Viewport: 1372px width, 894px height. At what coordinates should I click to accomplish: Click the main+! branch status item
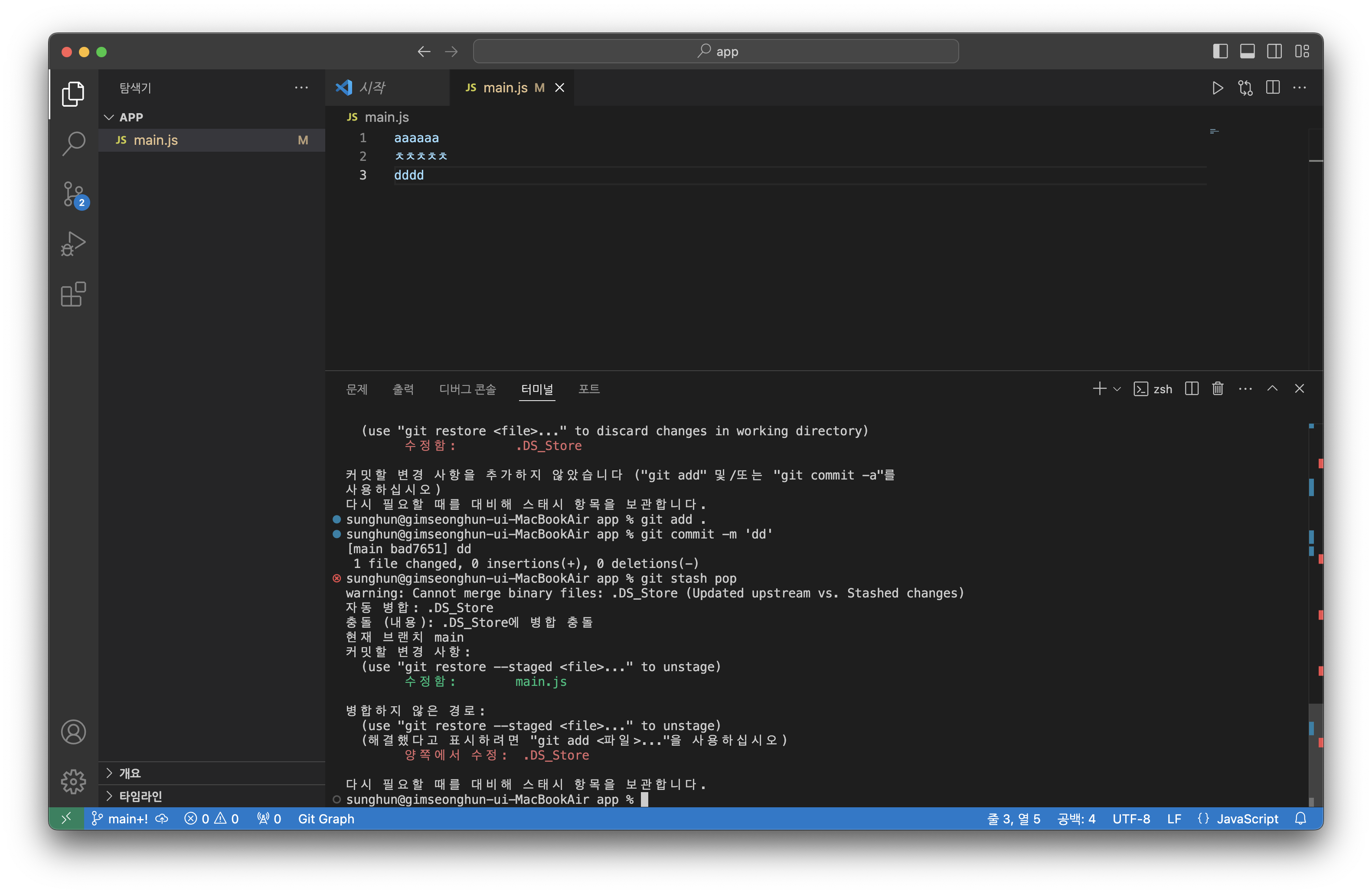[x=121, y=819]
